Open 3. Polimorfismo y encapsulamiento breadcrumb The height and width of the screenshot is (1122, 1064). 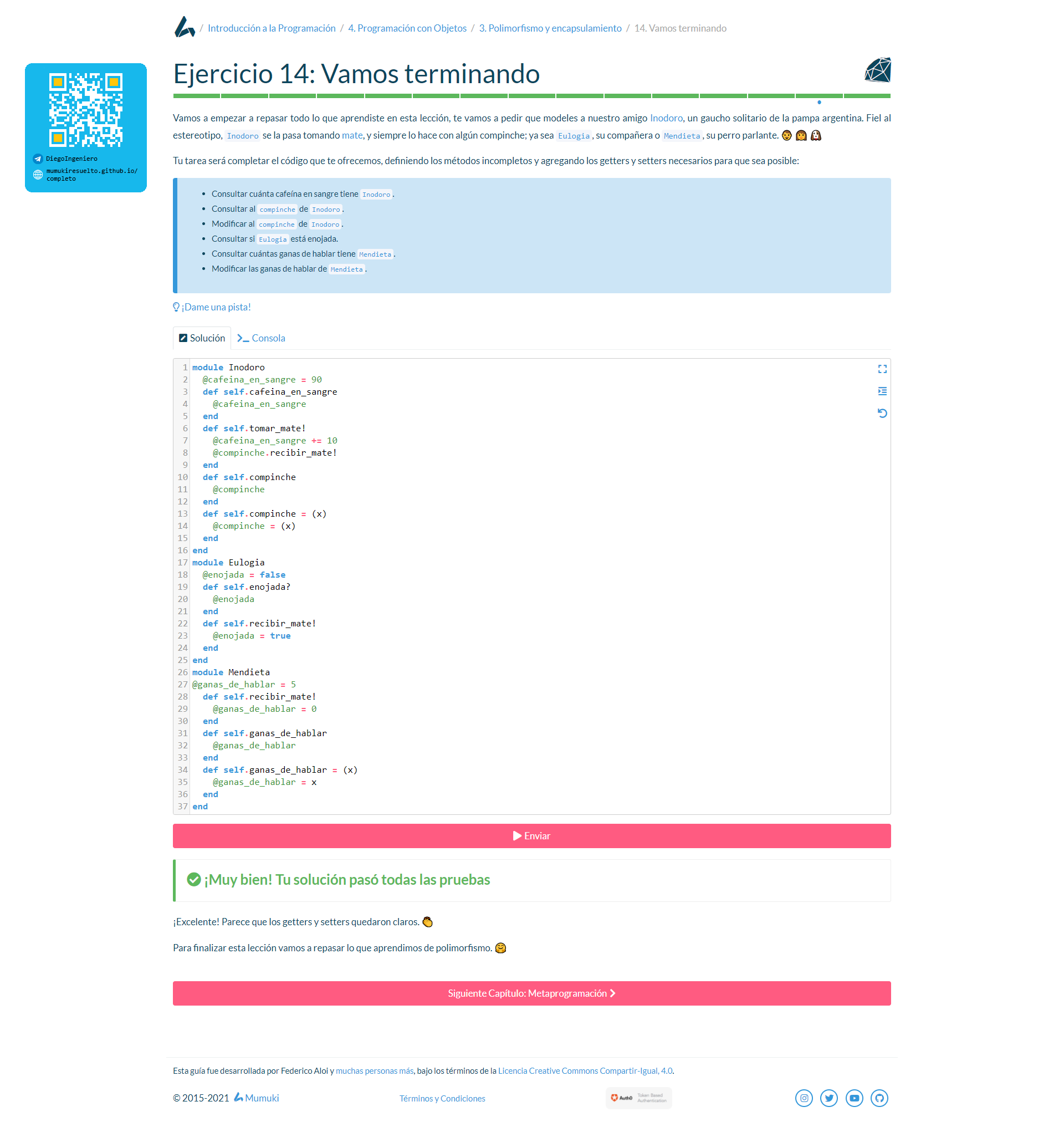click(x=550, y=28)
